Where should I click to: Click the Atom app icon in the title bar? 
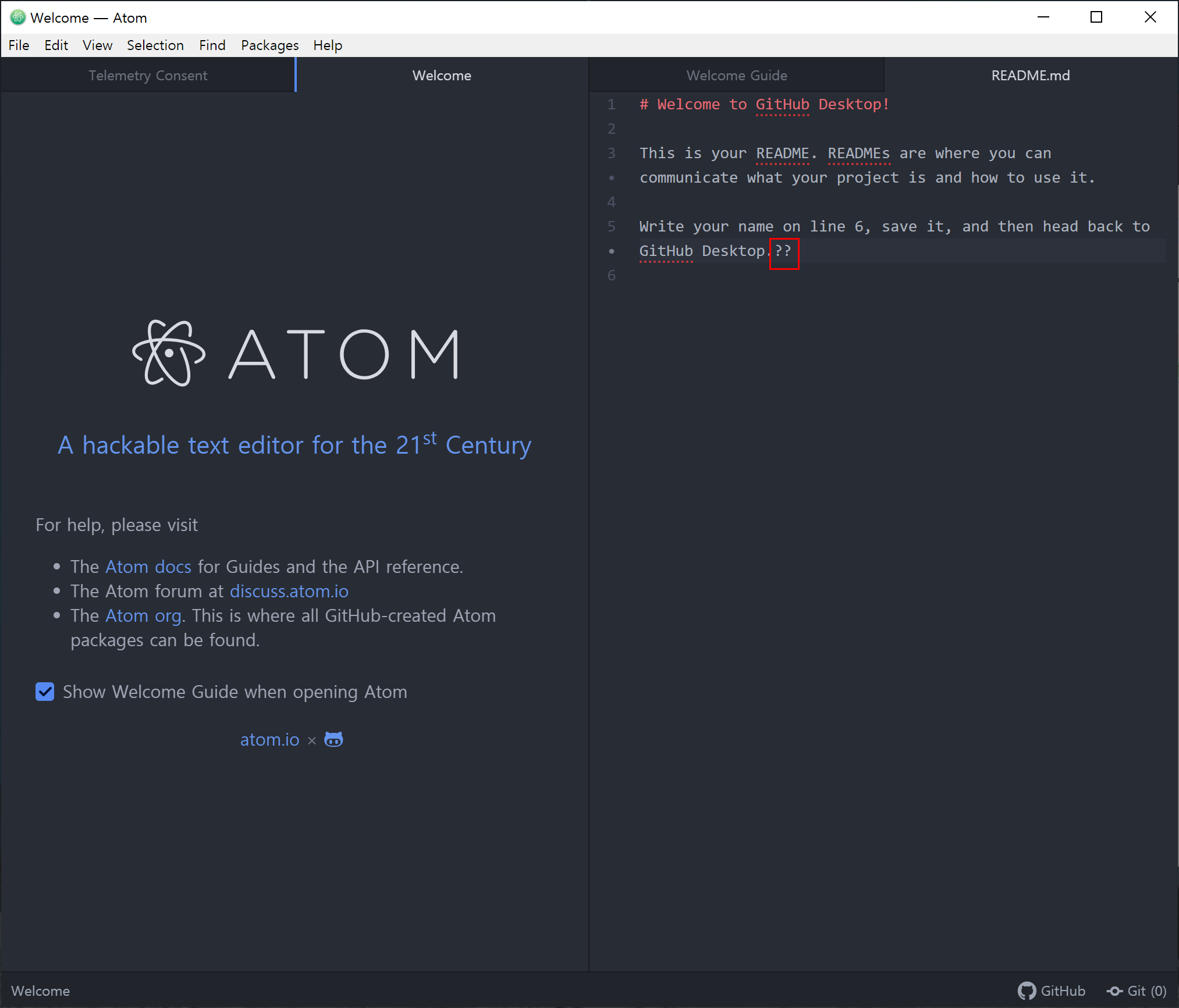(17, 17)
